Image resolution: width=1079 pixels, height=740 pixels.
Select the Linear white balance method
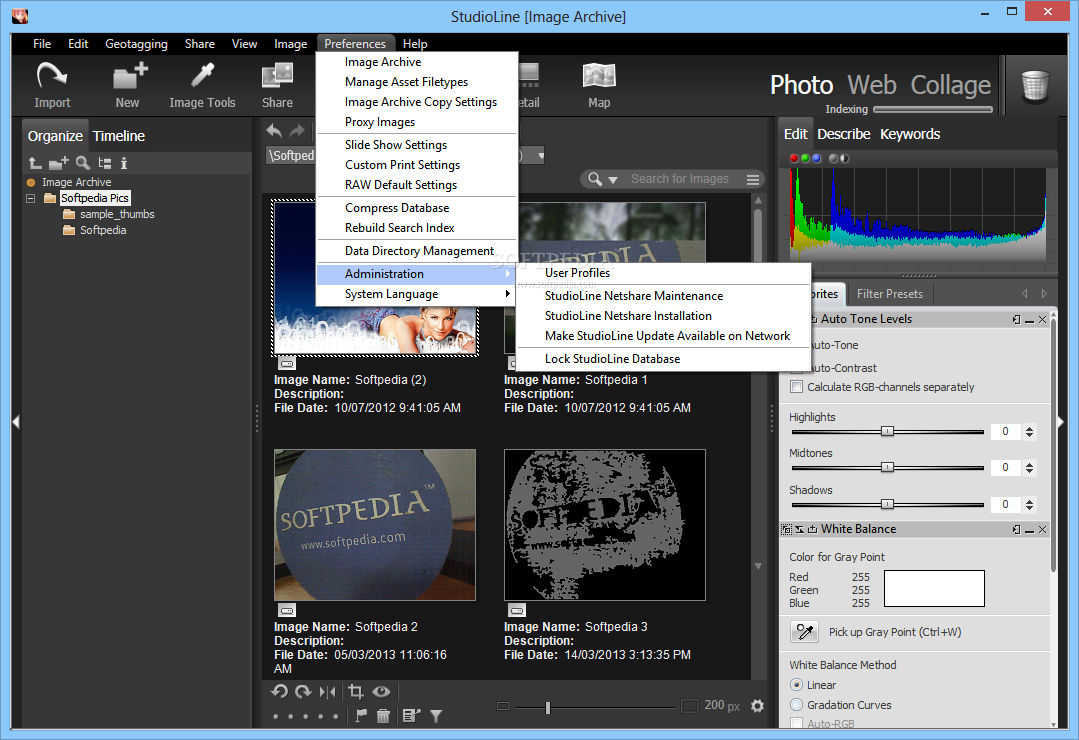pos(796,685)
